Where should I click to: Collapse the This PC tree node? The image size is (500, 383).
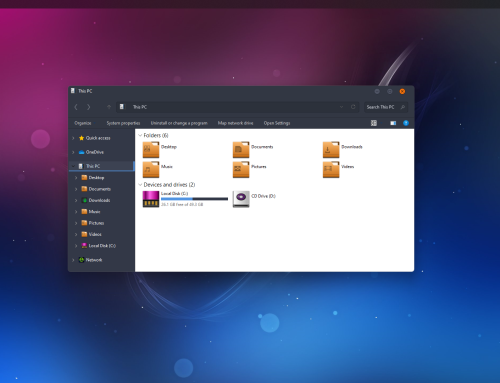pyautogui.click(x=73, y=166)
